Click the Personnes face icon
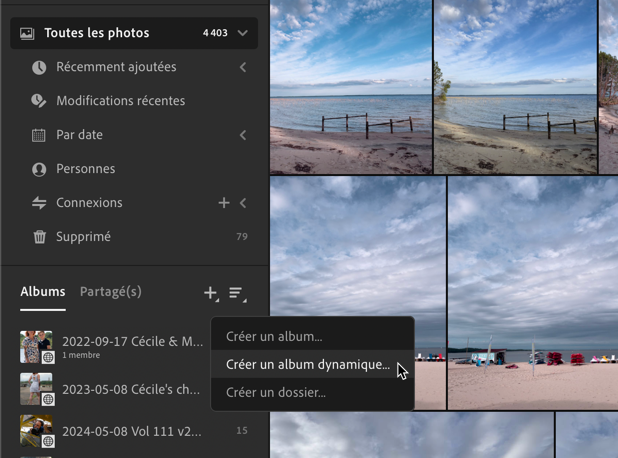 [39, 169]
